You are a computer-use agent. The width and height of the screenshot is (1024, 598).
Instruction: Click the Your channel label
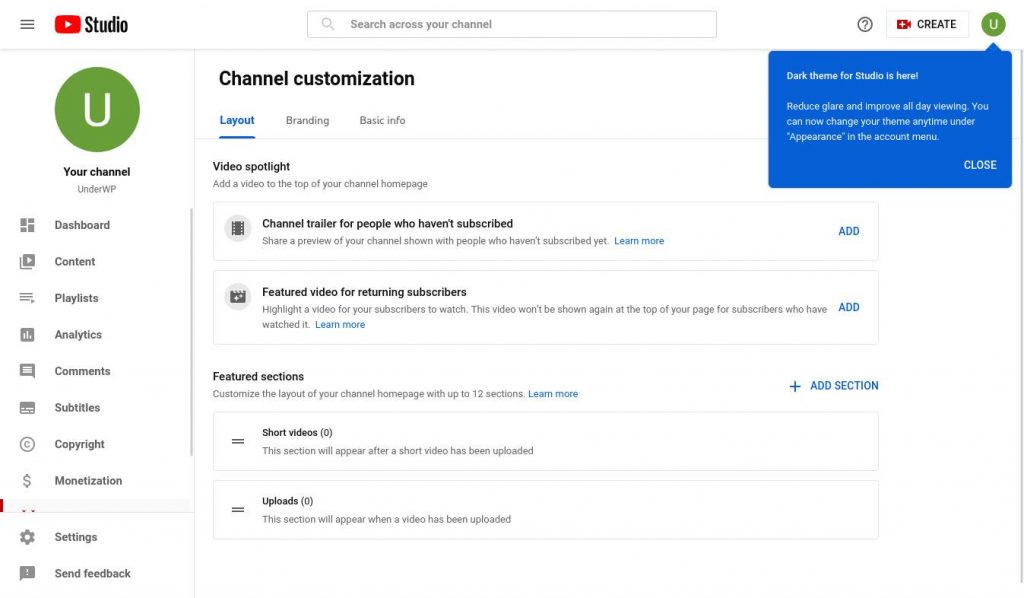97,172
